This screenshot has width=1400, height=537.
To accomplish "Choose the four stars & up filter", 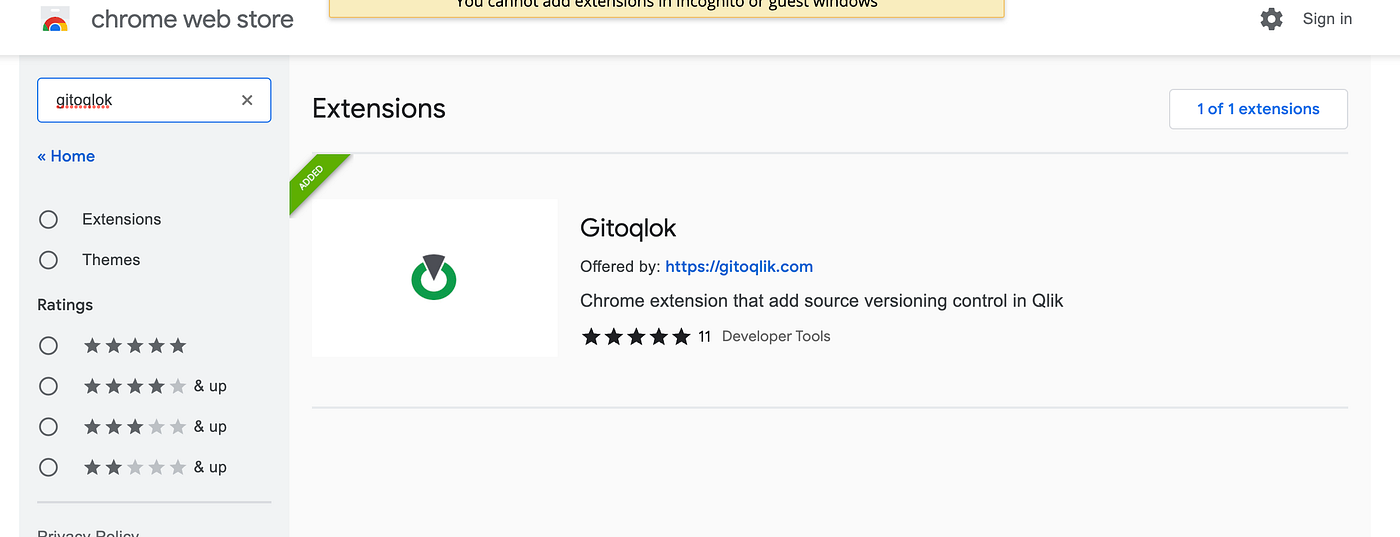I will pyautogui.click(x=48, y=386).
